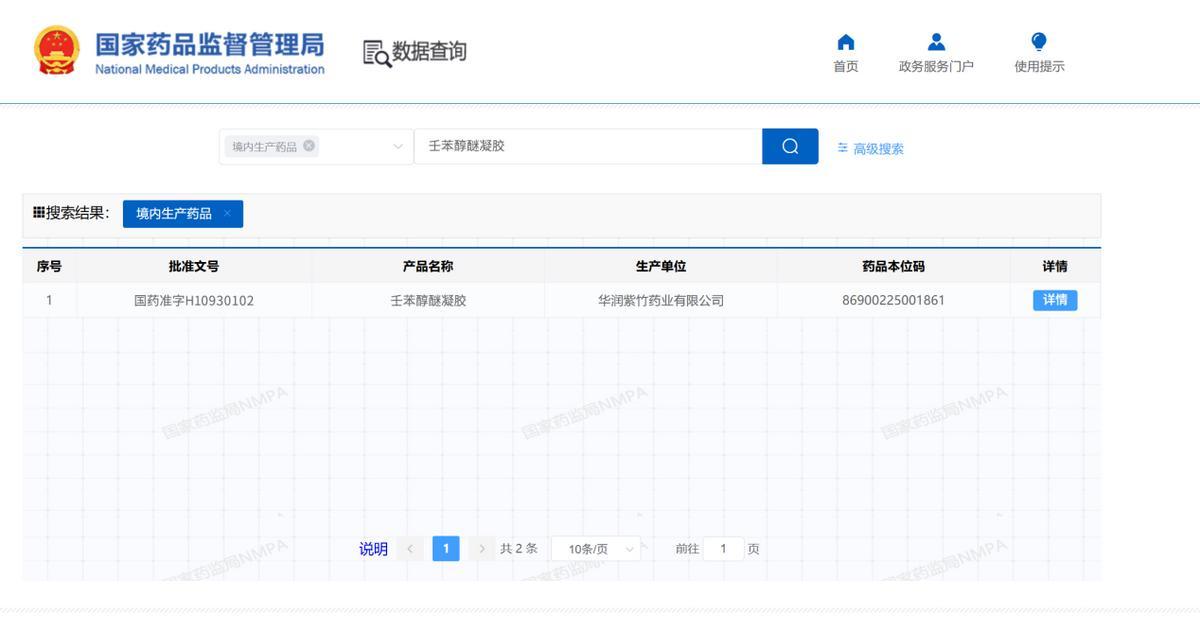
Task: Open the 高级搜索 advanced search options
Action: 870,149
